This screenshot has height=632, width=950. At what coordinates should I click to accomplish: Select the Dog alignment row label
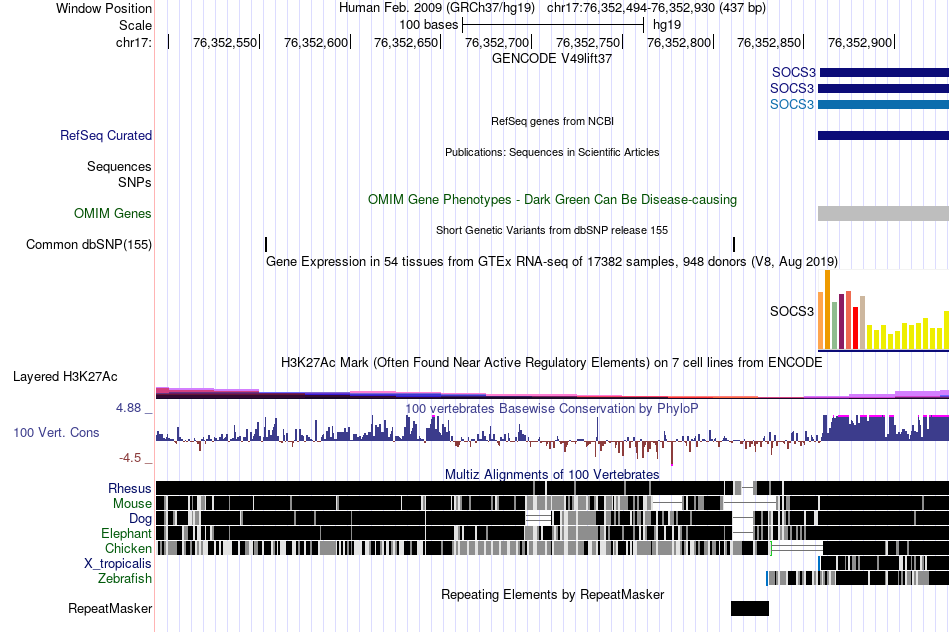click(140, 518)
